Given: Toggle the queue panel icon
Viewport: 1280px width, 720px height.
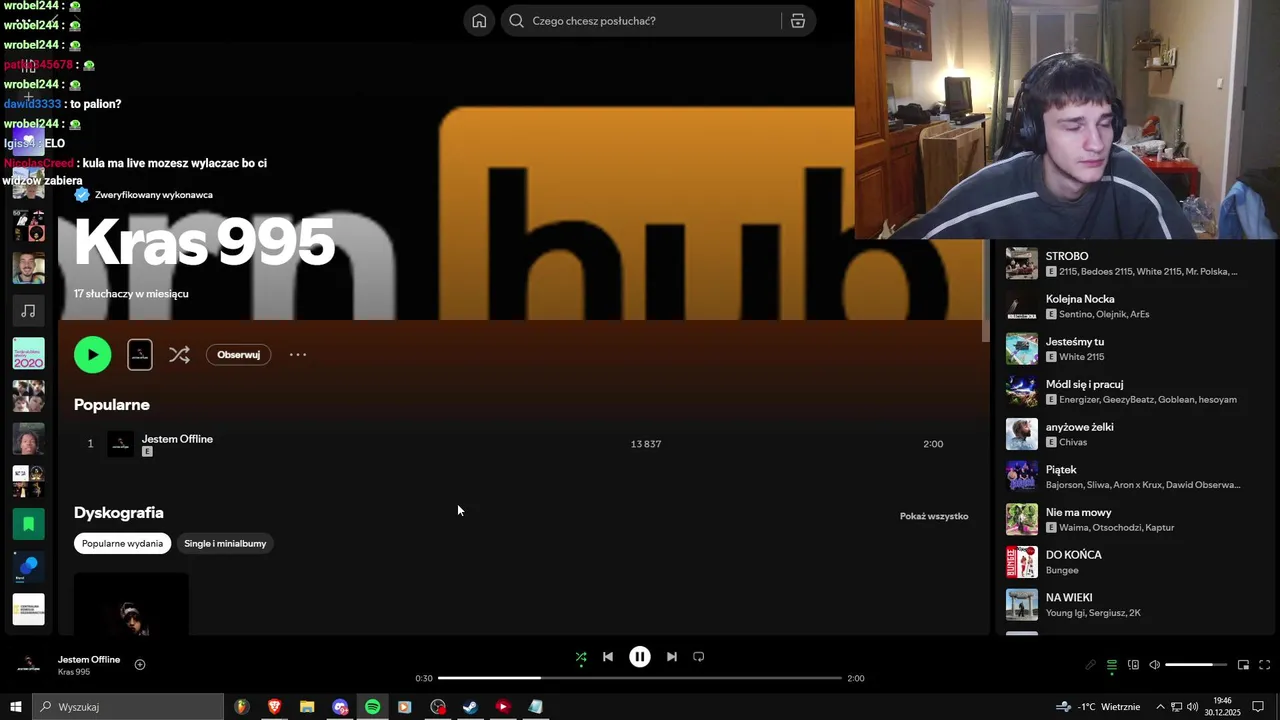Looking at the screenshot, I should [x=1112, y=665].
